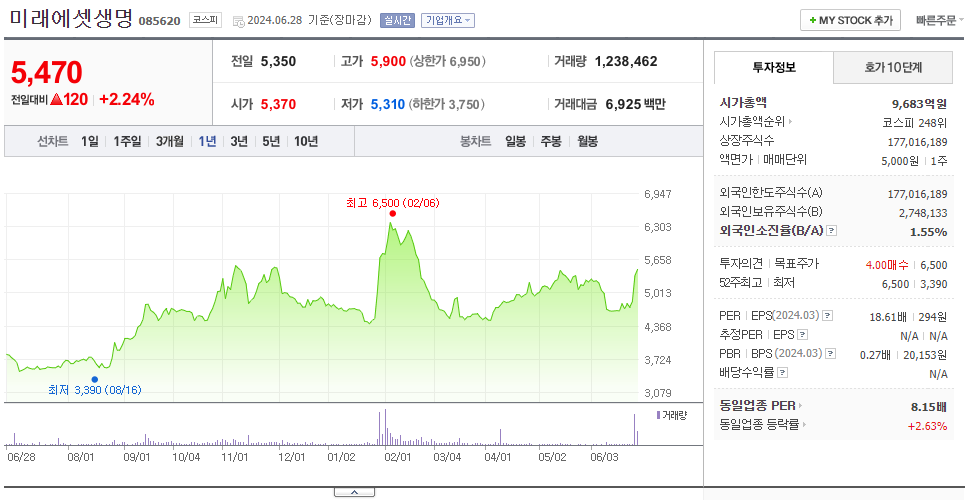Select the 1일 line chart period
The width and height of the screenshot is (968, 500).
click(90, 141)
